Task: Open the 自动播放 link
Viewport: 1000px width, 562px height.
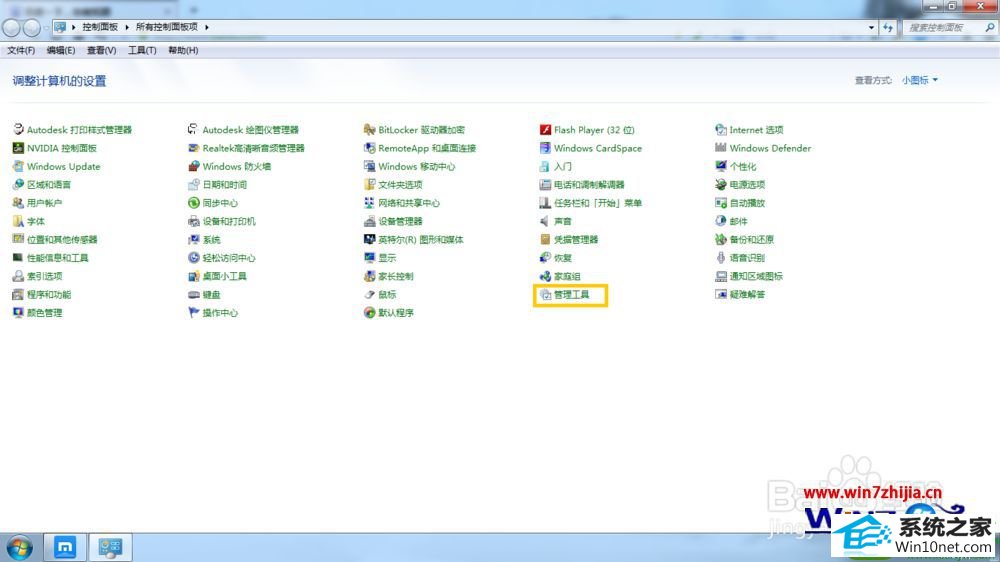Action: (747, 203)
